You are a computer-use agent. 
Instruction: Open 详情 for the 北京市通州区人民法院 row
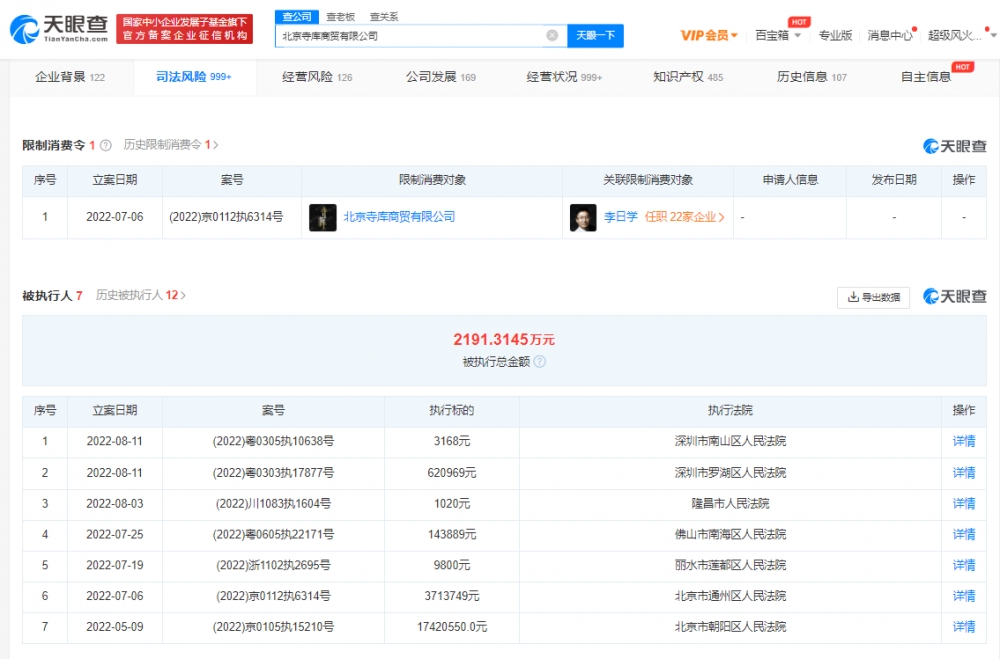point(964,596)
